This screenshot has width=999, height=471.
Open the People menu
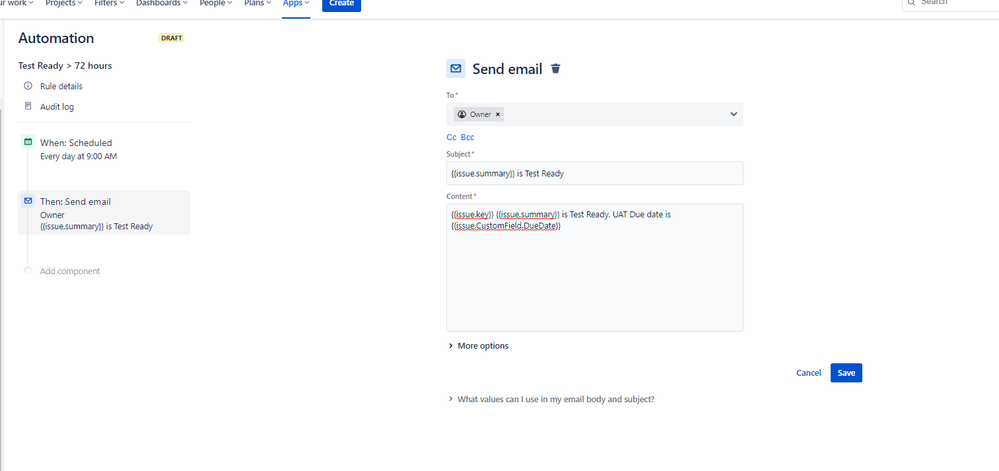216,3
